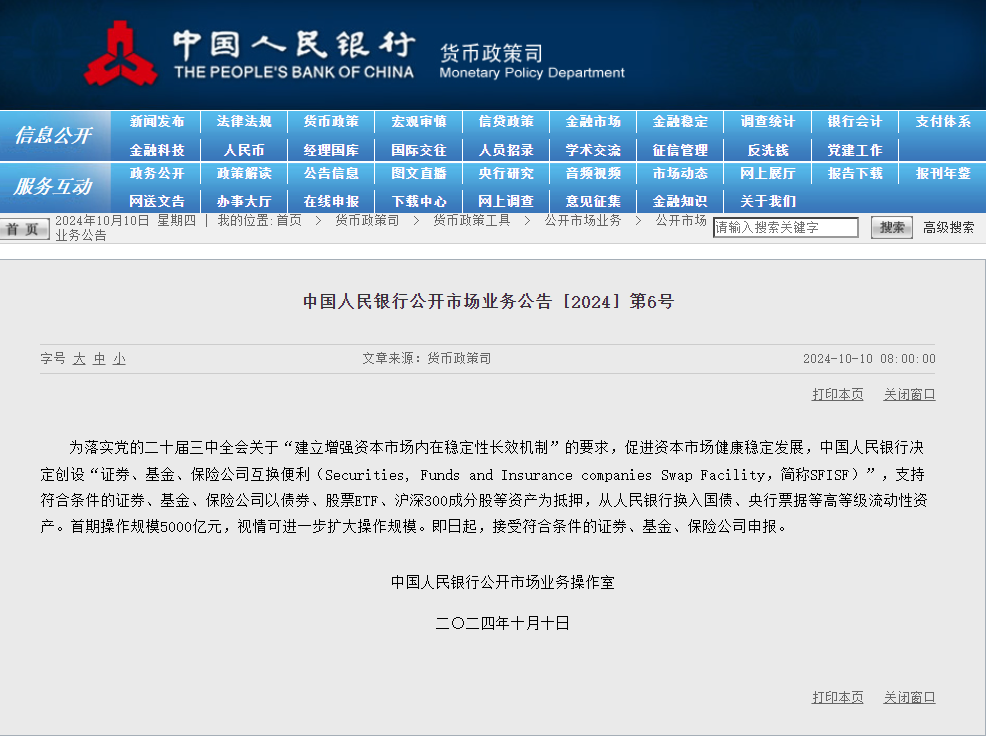This screenshot has height=740, width=987.
Task: Open 关于我们 about page
Action: point(768,201)
